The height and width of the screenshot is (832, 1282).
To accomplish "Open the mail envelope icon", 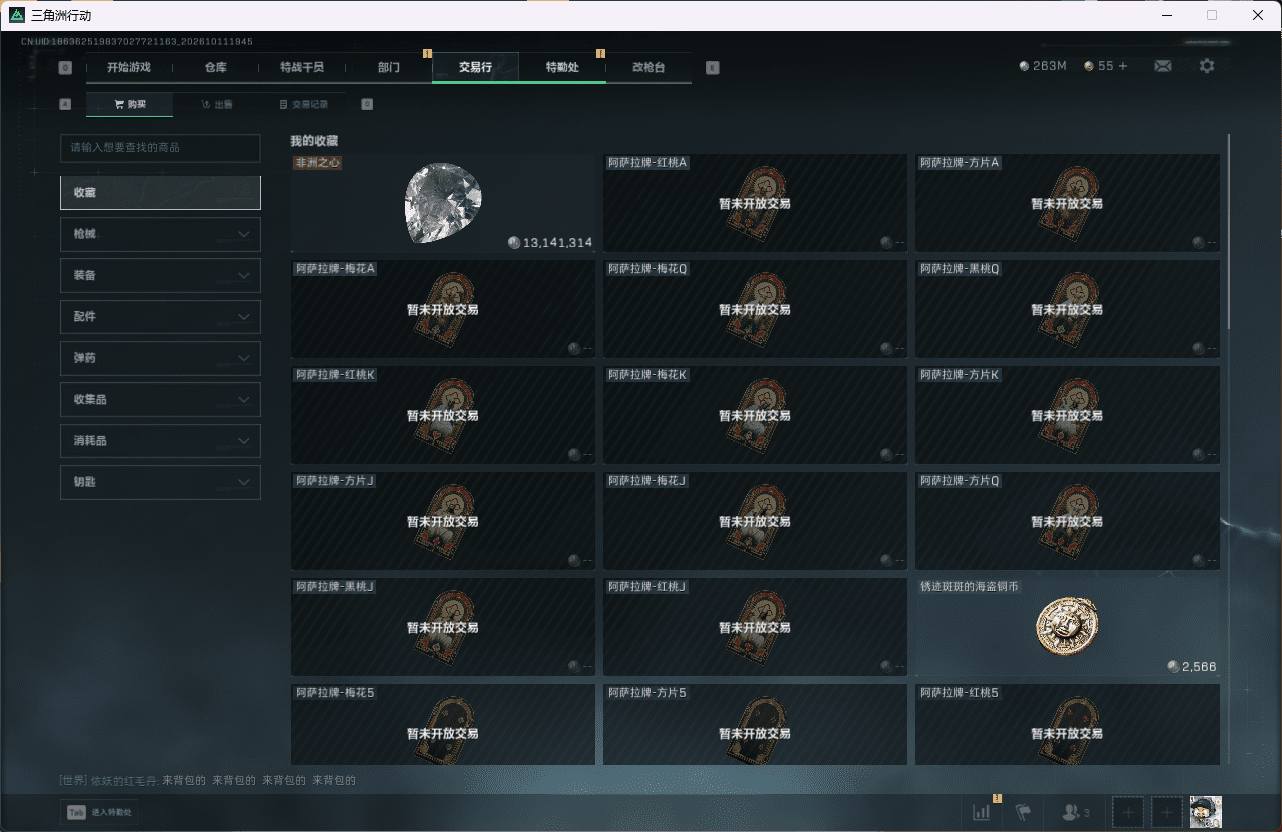I will point(1162,66).
